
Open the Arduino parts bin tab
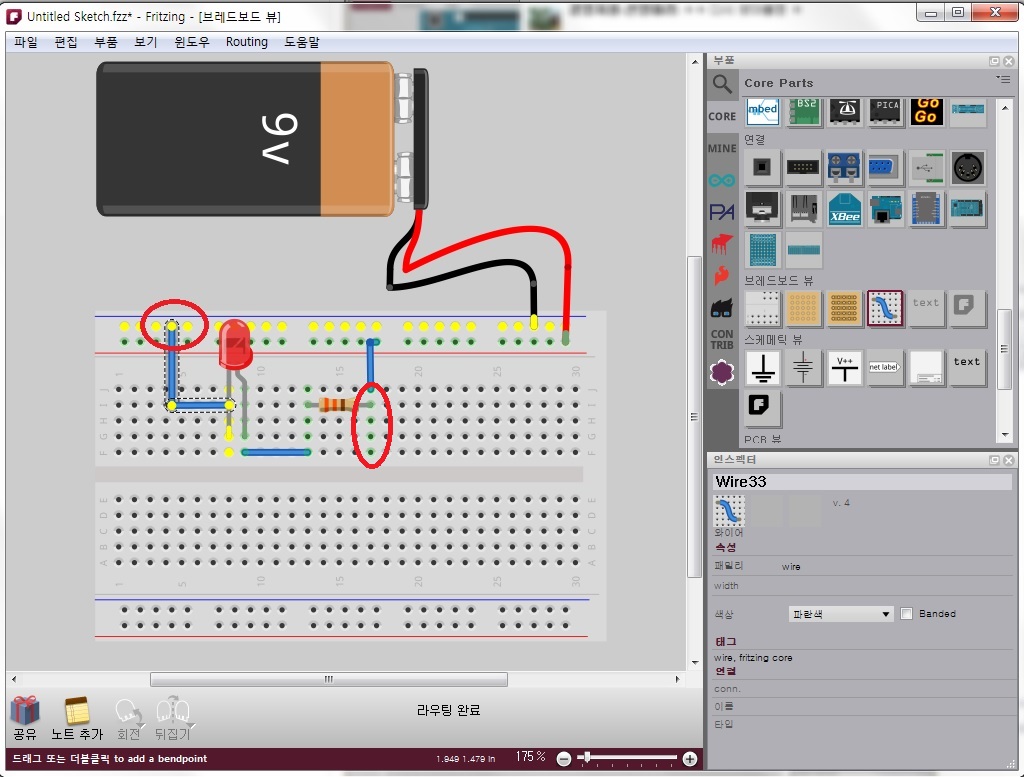[x=721, y=180]
